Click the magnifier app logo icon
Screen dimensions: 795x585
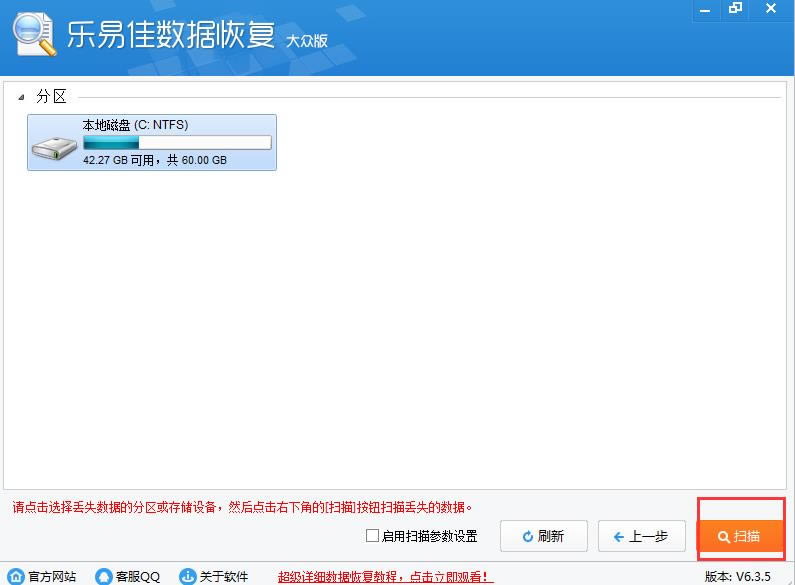pyautogui.click(x=34, y=33)
